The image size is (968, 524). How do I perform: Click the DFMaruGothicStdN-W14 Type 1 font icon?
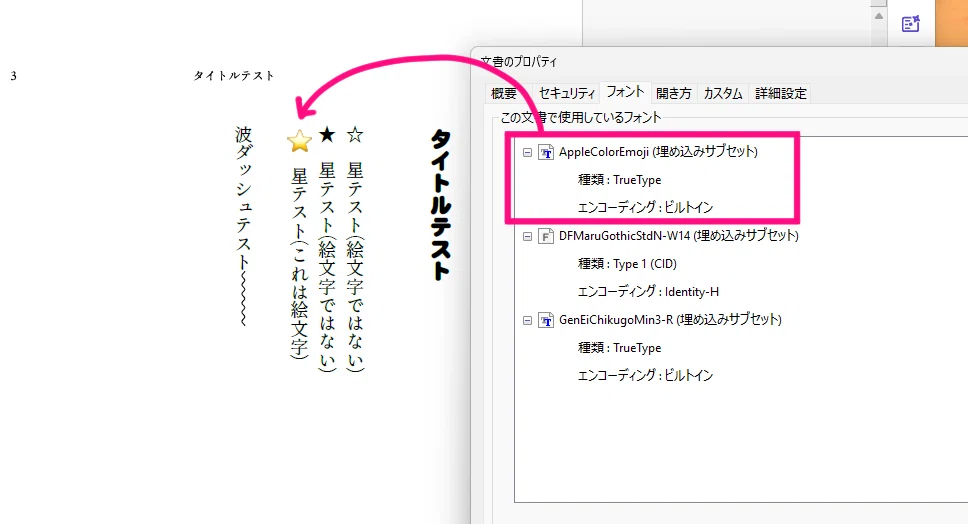pyautogui.click(x=546, y=236)
